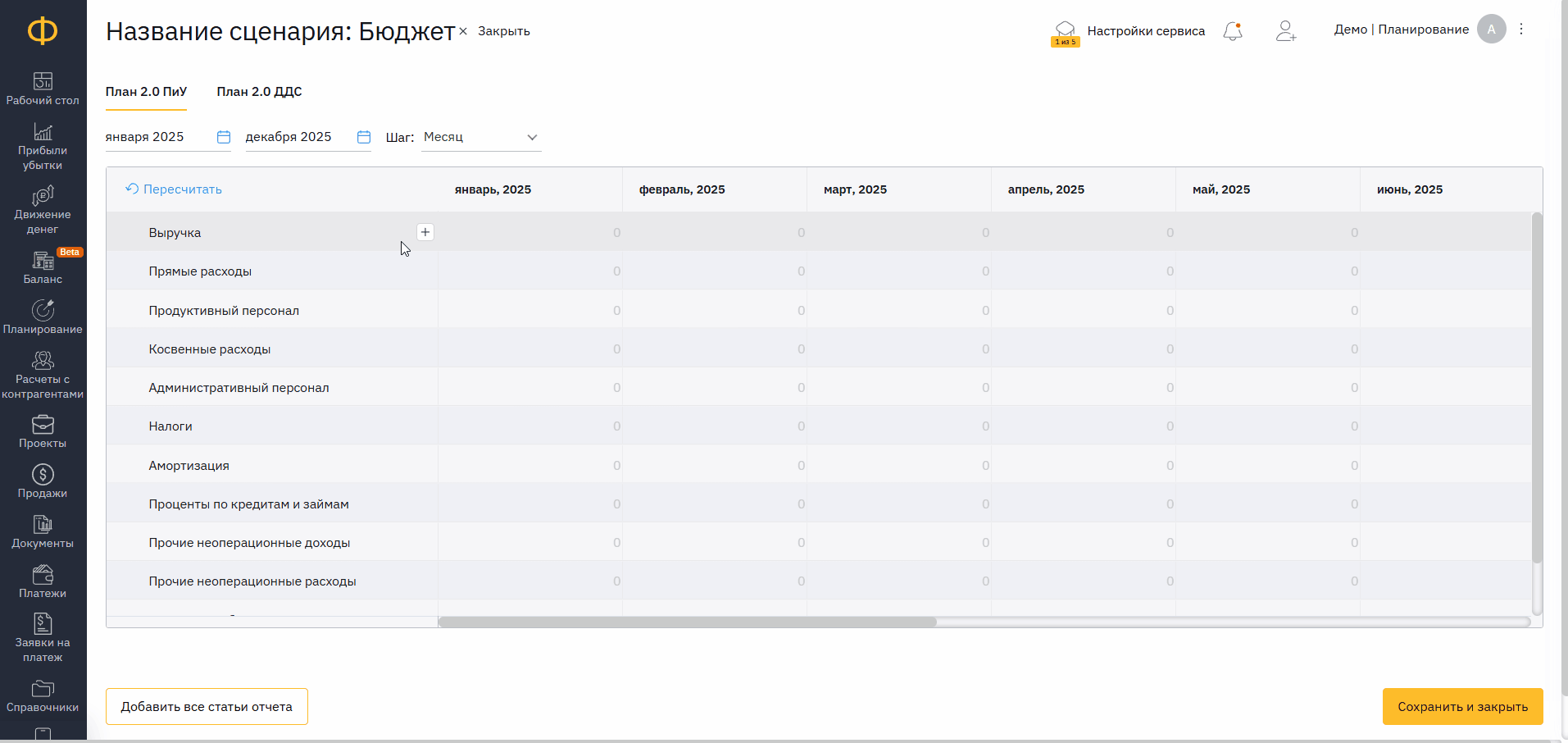Open the start date calendar picker

223,137
